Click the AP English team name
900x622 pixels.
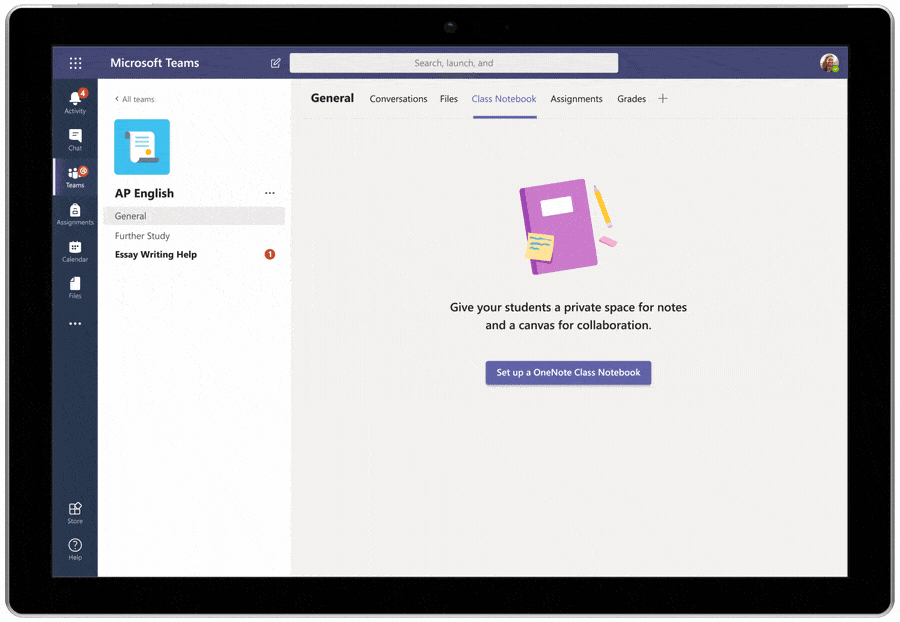144,193
